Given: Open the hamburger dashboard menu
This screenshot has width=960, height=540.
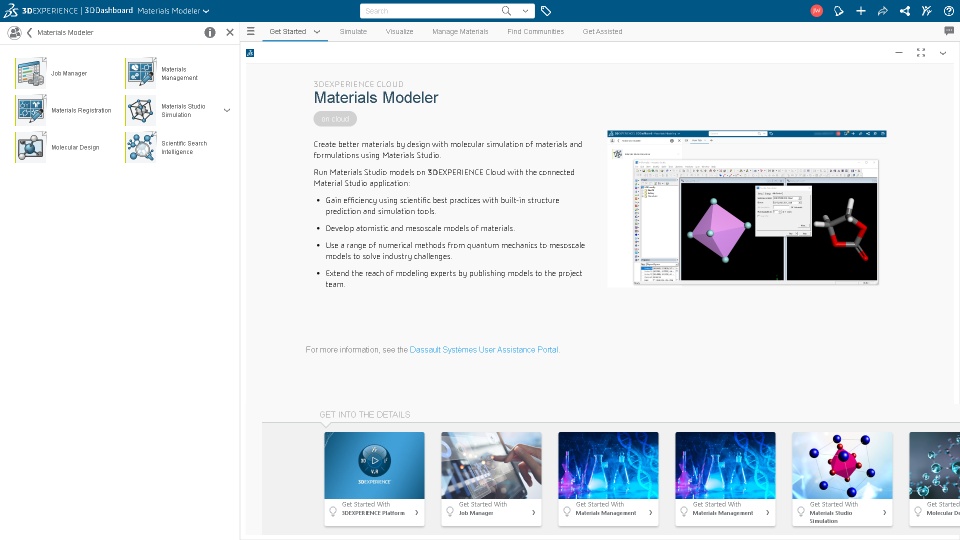Looking at the screenshot, I should (x=250, y=31).
